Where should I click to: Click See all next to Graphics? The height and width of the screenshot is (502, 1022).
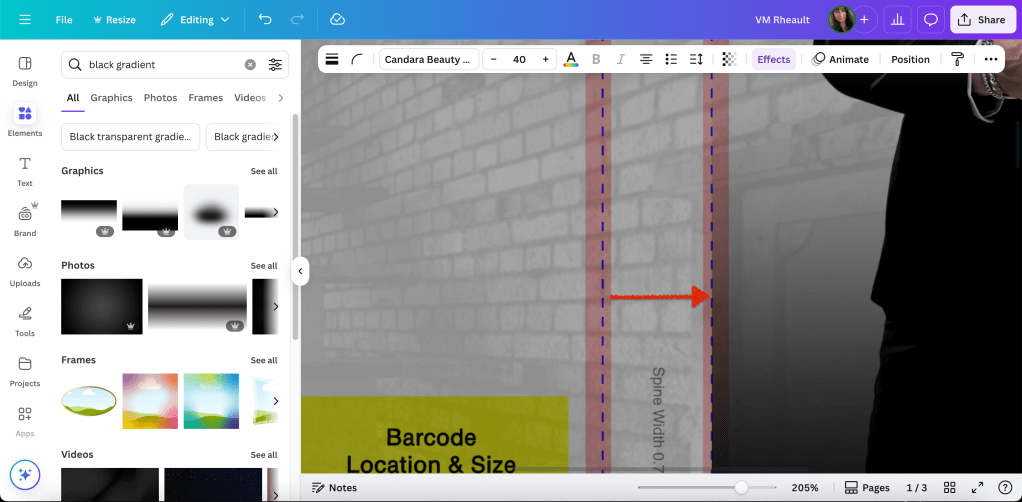pyautogui.click(x=264, y=171)
